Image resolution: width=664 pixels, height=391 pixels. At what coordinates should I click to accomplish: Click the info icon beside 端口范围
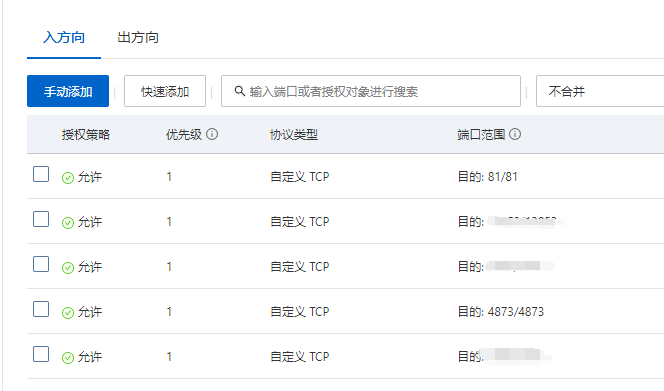click(x=515, y=134)
